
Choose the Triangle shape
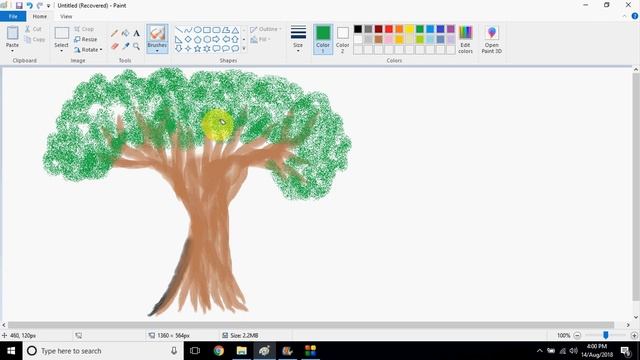pos(236,30)
